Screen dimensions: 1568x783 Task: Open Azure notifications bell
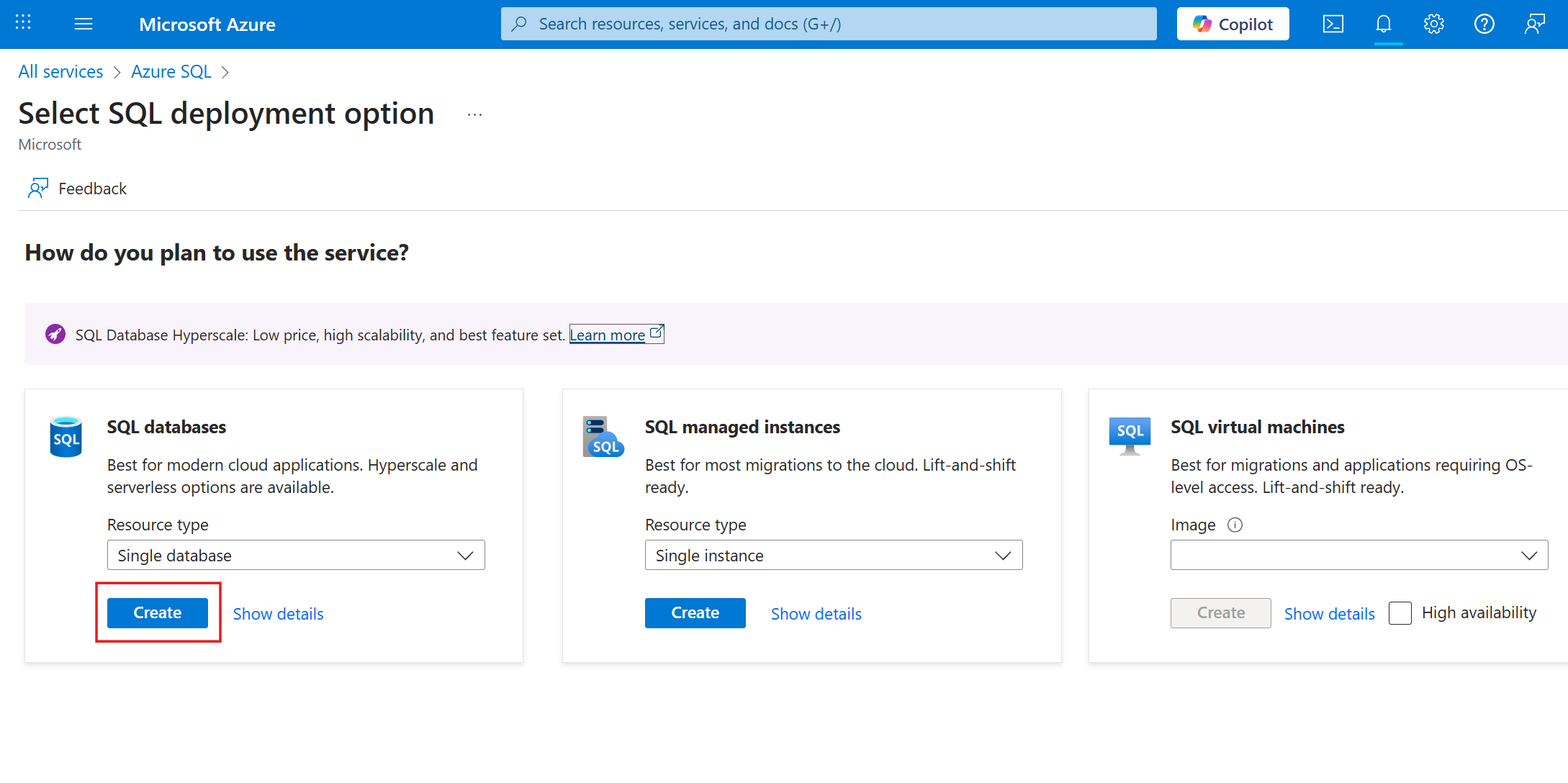1384,23
